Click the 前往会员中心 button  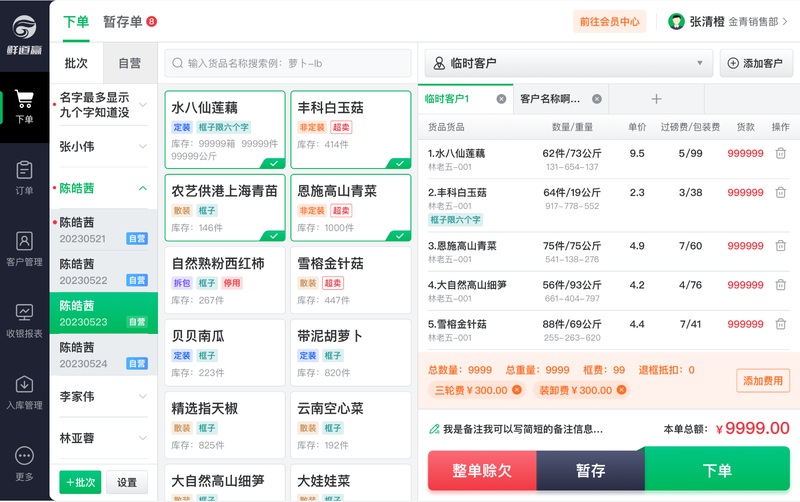click(x=610, y=22)
